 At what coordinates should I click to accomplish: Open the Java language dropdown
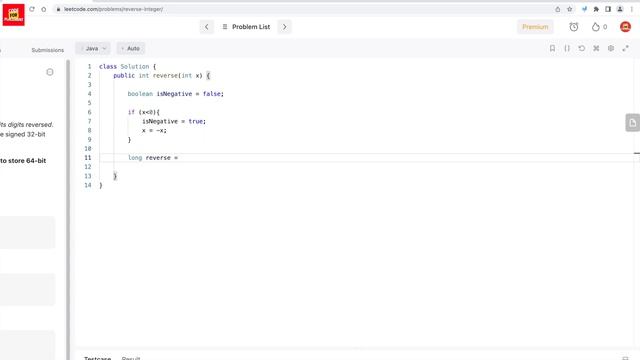click(x=93, y=49)
